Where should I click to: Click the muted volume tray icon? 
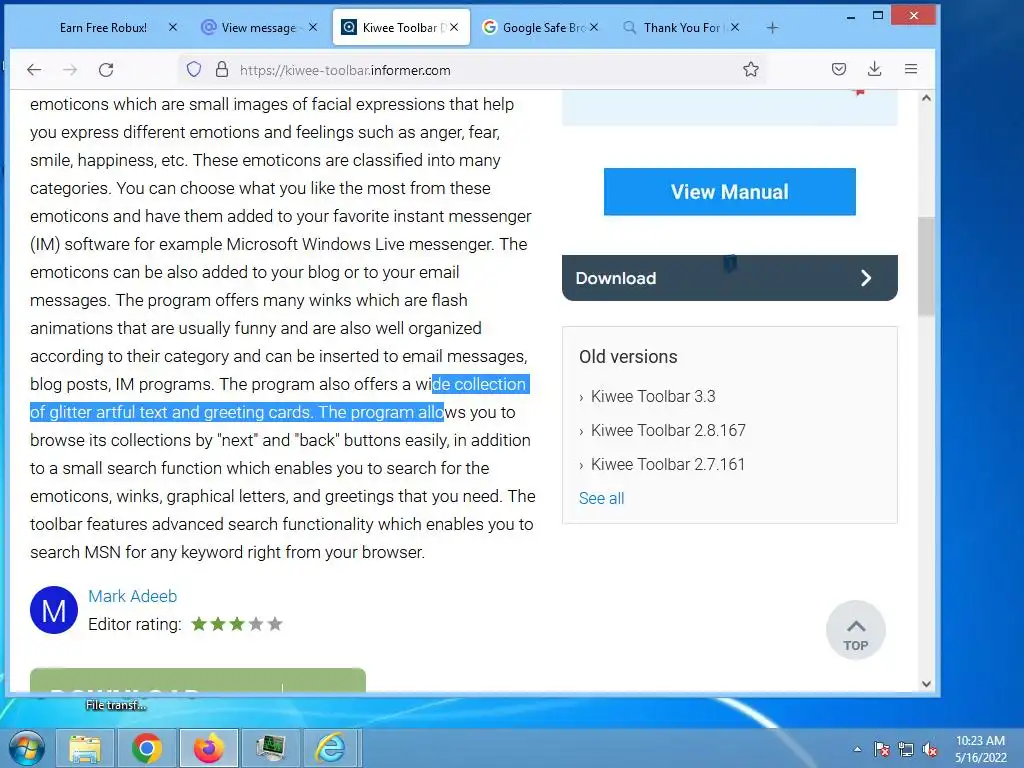point(930,749)
